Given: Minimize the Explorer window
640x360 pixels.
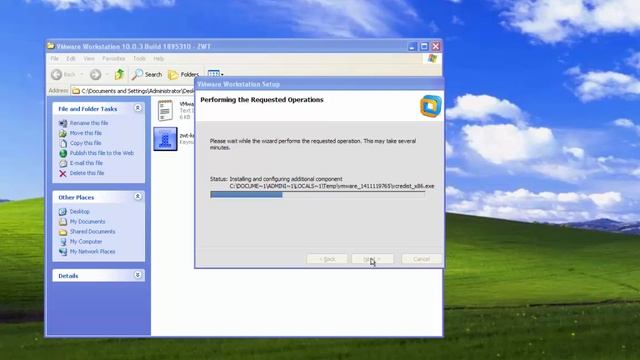Looking at the screenshot, I should coord(412,46).
